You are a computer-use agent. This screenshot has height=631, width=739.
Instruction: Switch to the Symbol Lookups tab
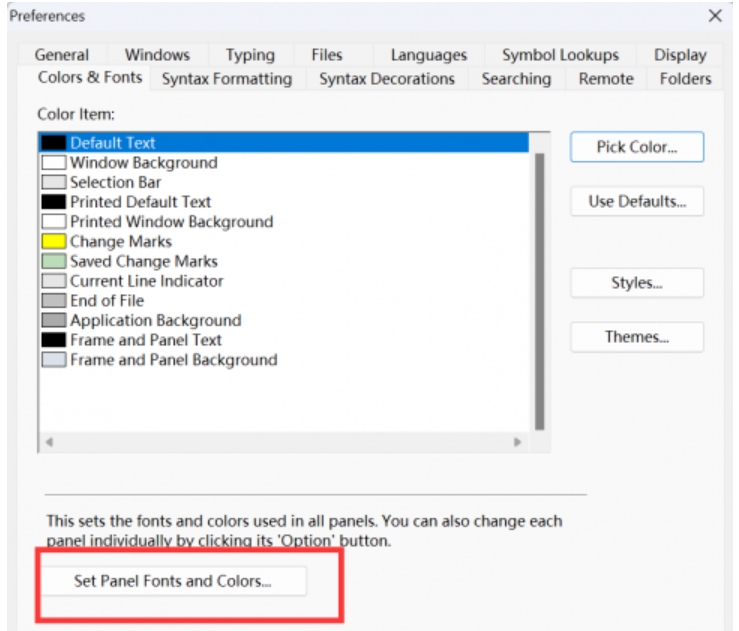pyautogui.click(x=560, y=55)
